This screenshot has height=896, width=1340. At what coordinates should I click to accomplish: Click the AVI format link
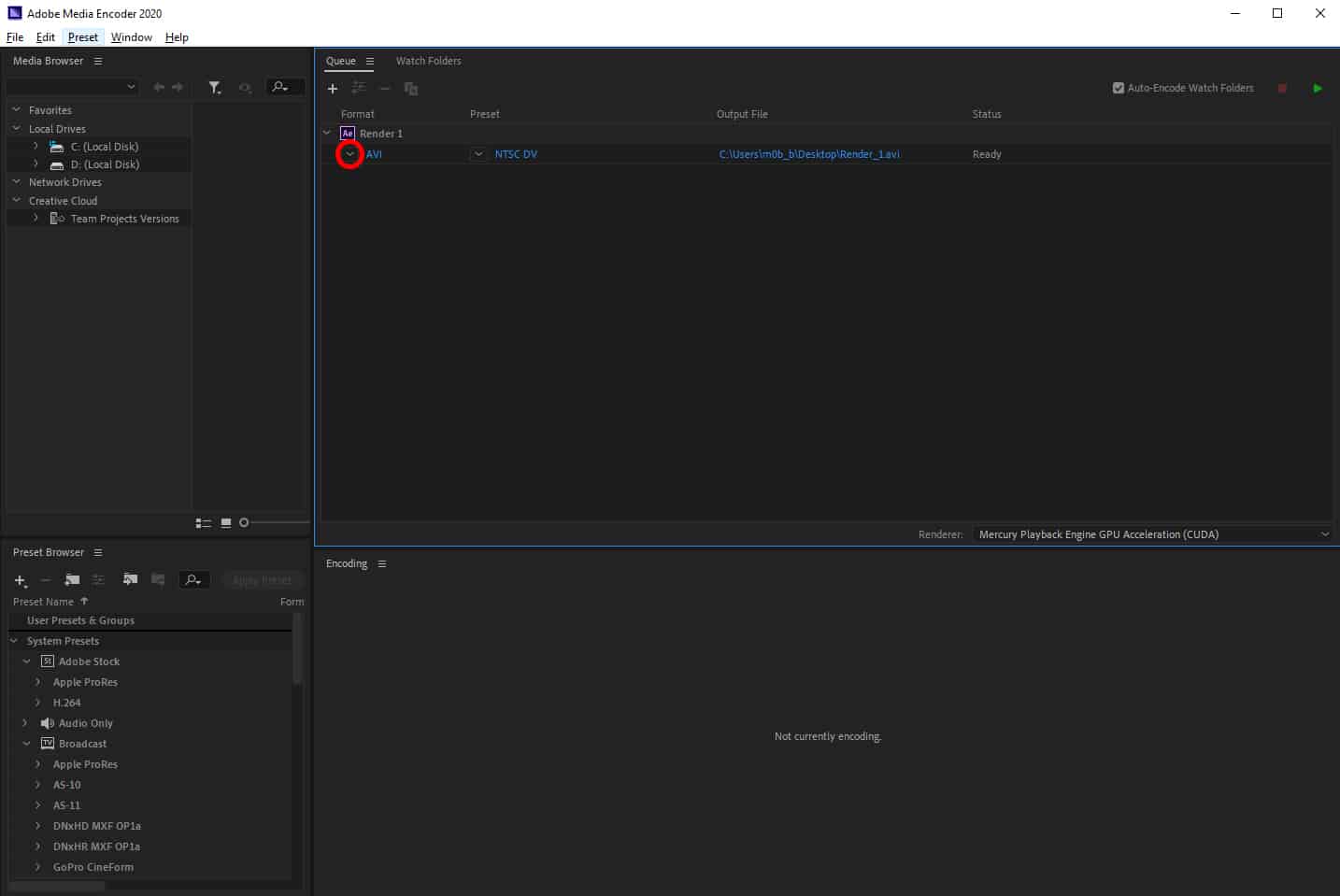(x=374, y=154)
